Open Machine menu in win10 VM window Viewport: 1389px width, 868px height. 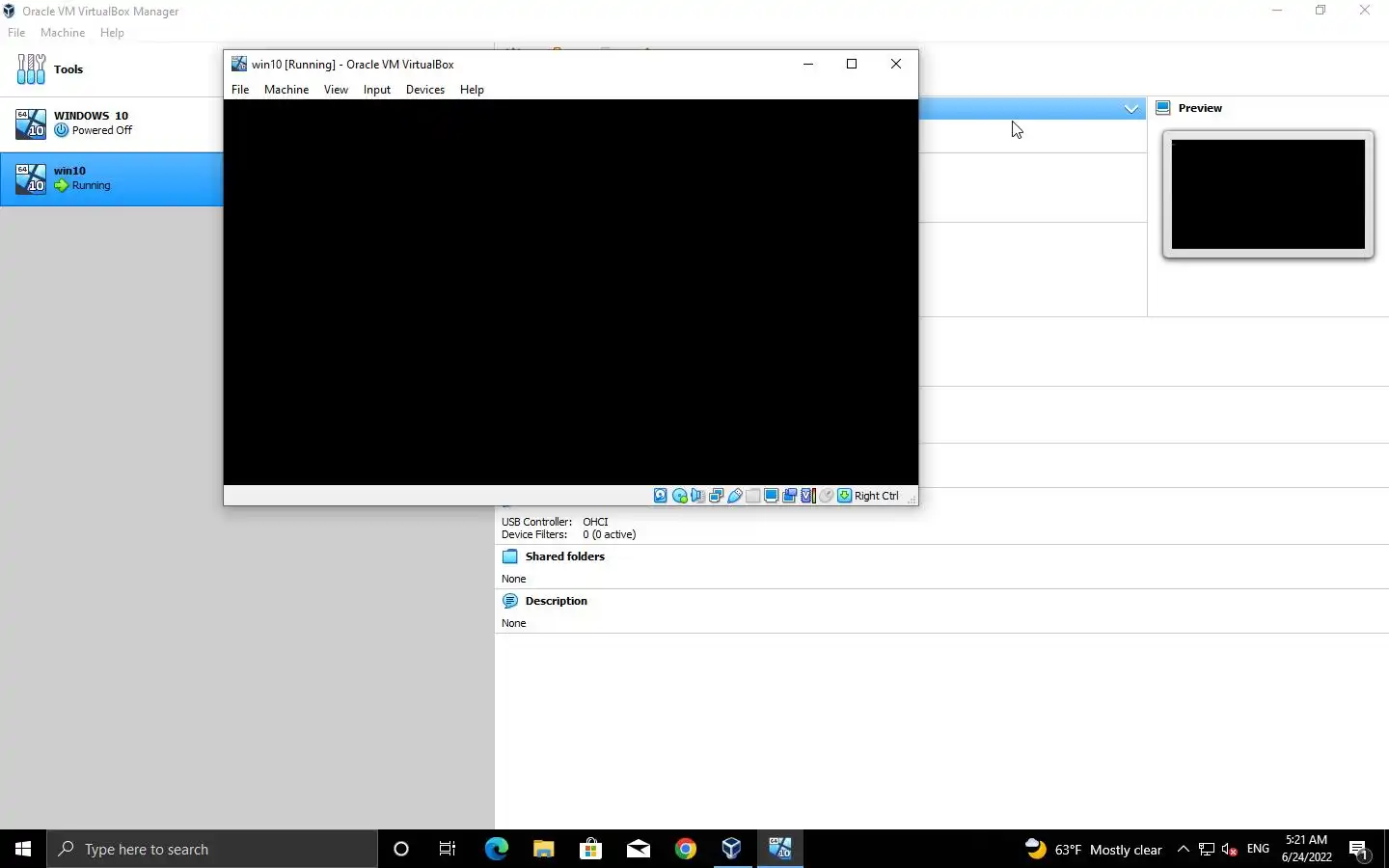click(x=286, y=90)
